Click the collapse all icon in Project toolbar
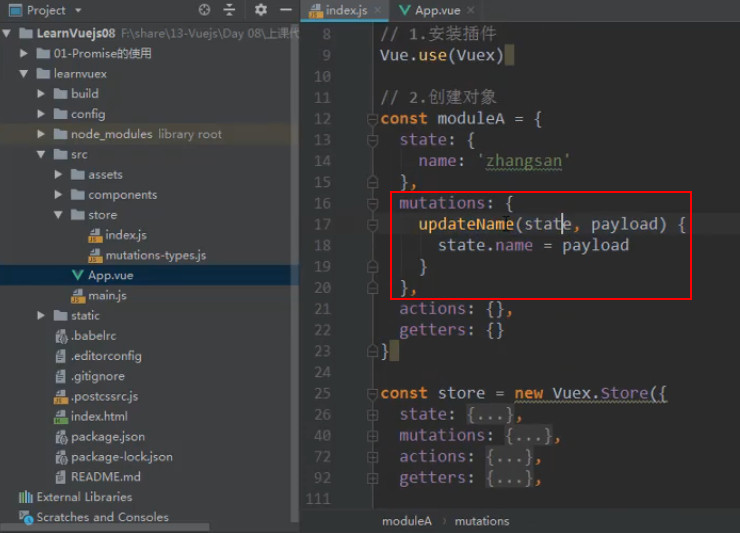The image size is (740, 533). pos(229,10)
